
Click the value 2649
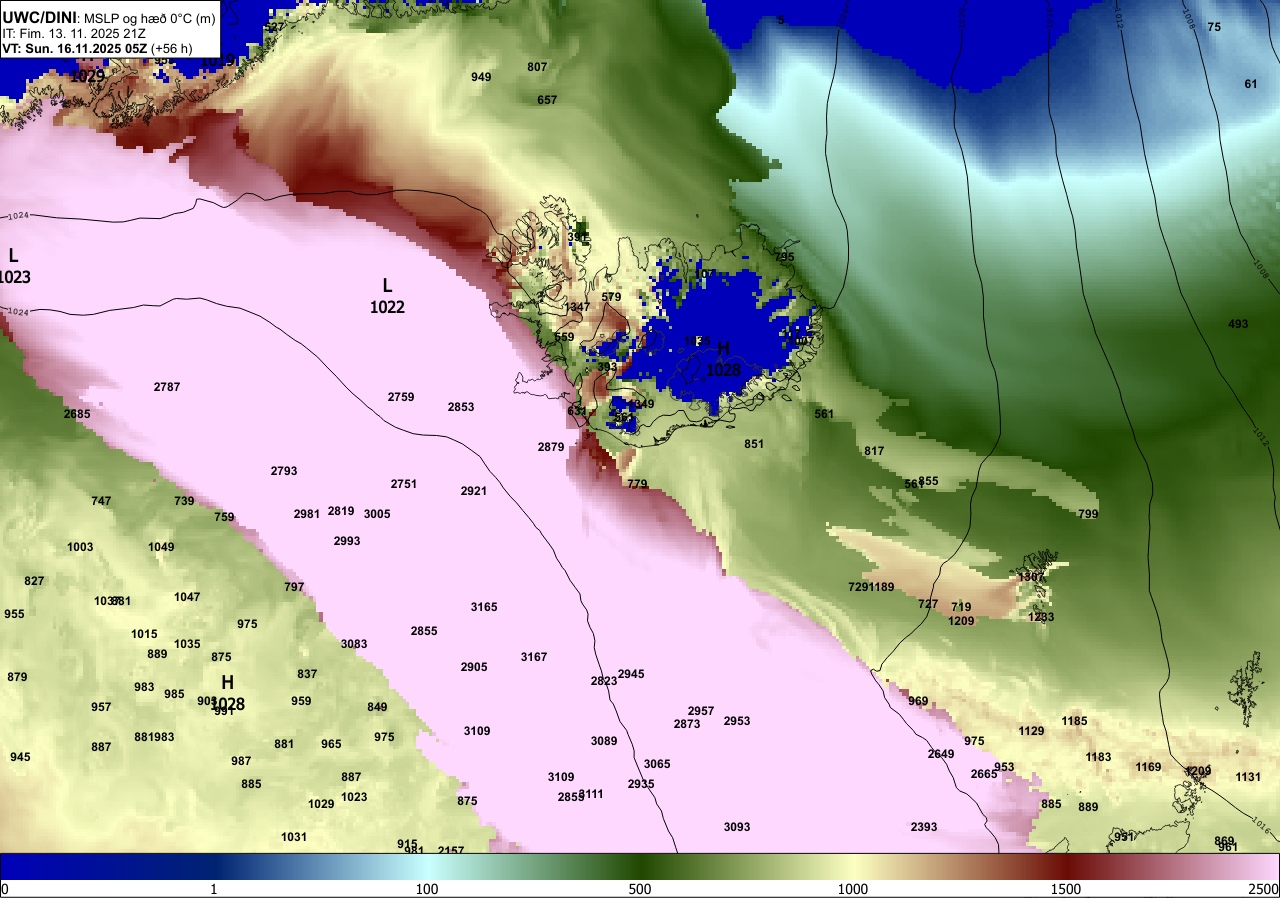941,754
